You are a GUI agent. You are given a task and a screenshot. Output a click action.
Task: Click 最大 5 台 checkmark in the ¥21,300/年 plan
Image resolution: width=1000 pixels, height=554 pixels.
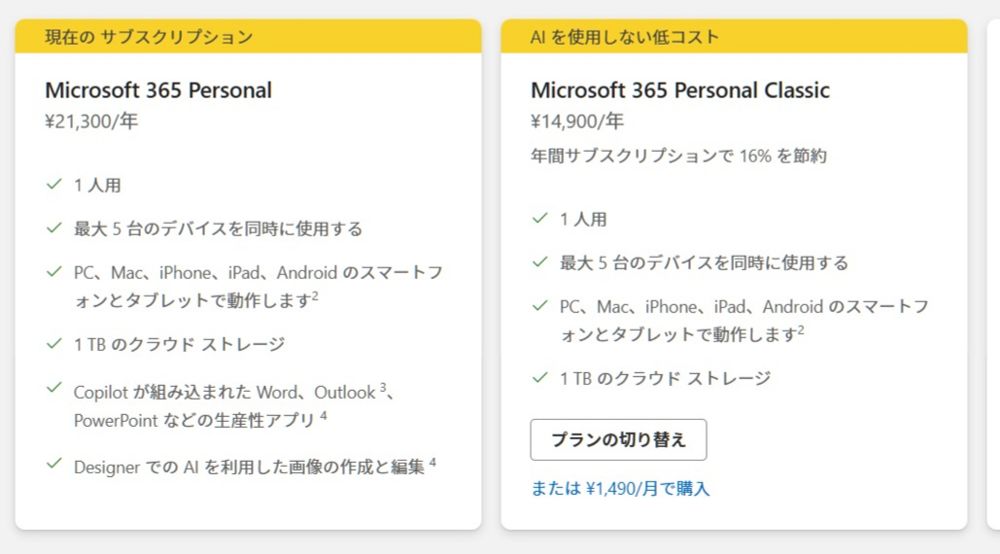click(54, 228)
